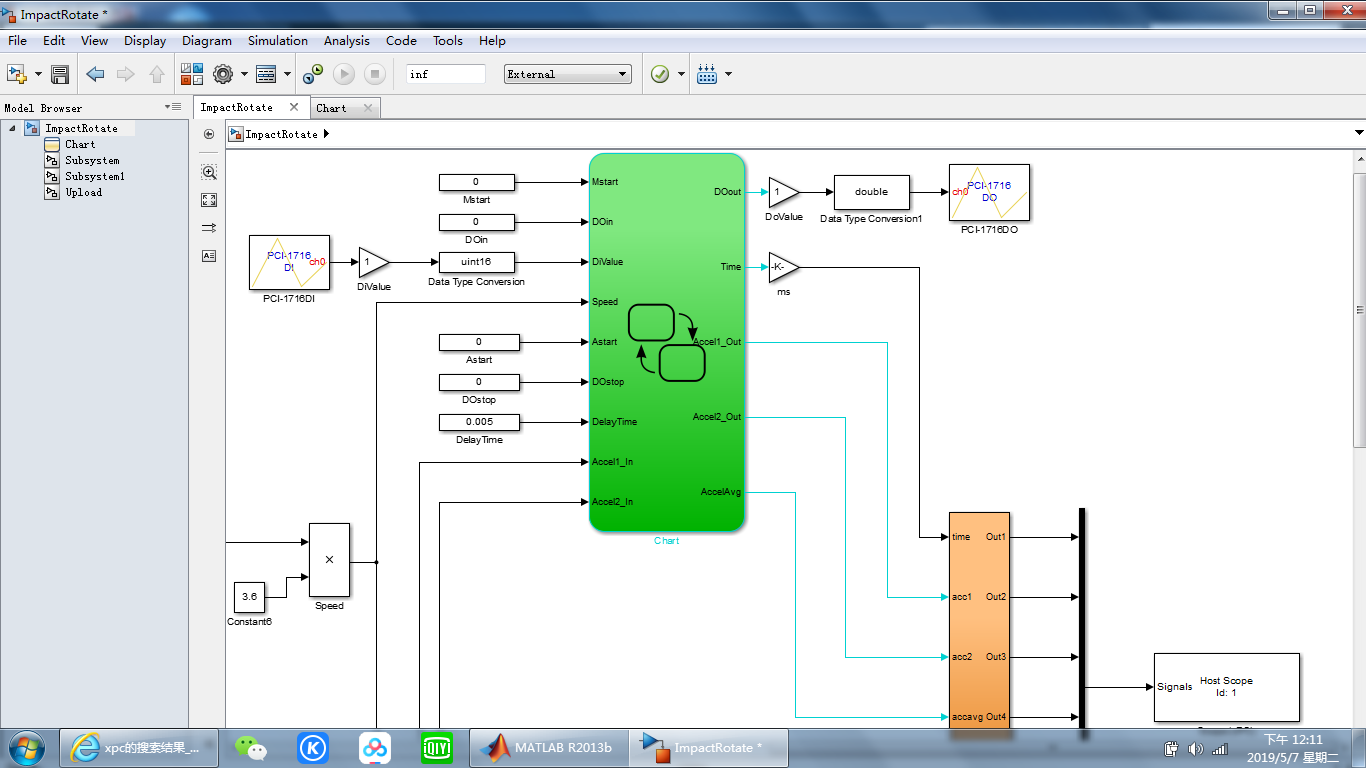Open Model Configuration Parameters gear icon
This screenshot has width=1366, height=768.
[x=222, y=74]
